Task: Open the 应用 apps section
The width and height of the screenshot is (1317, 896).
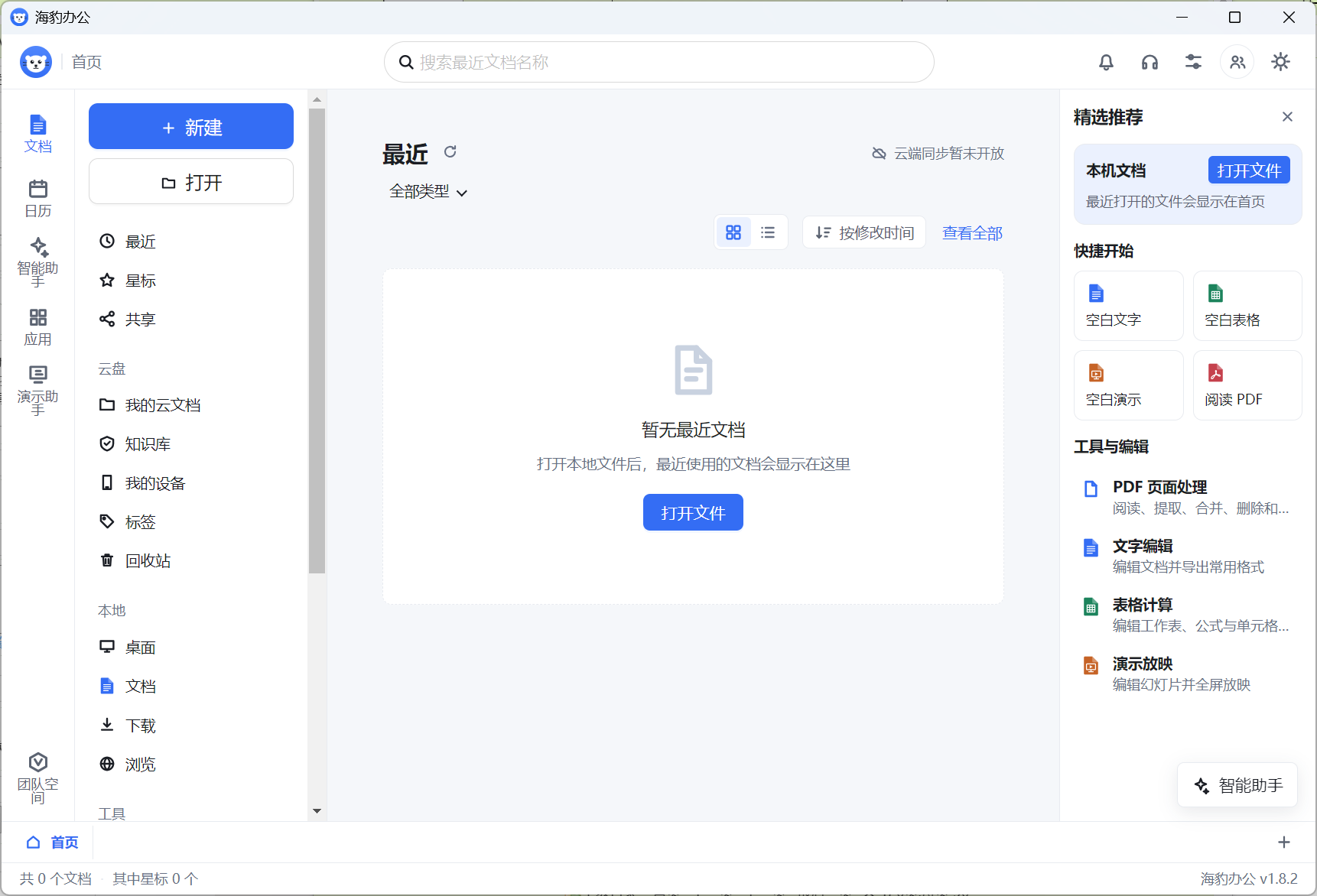Action: coord(37,327)
